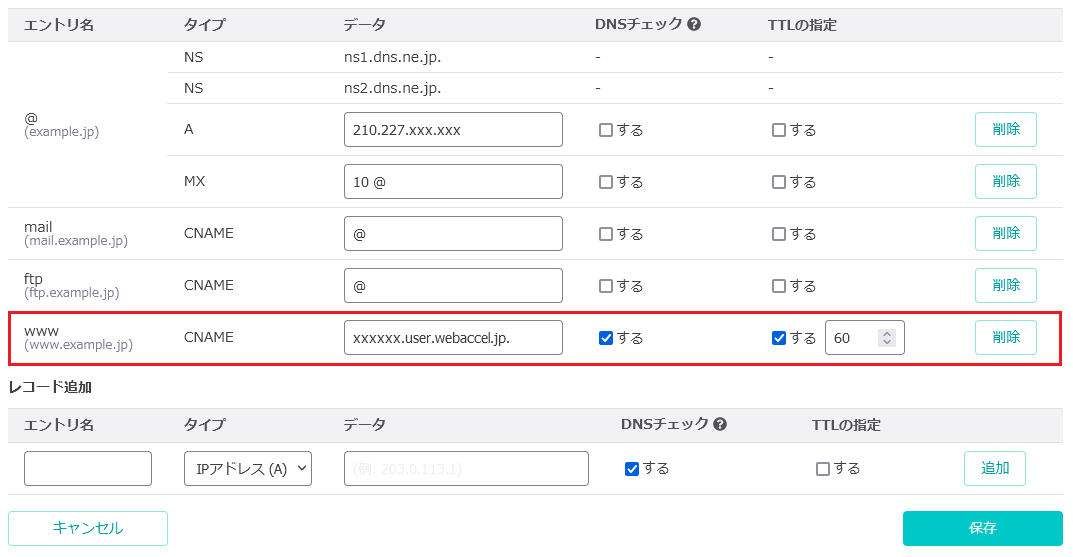This screenshot has height=557, width=1073.
Task: Open the DNSチェック help icon in the レコード追加 section
Action: point(720,424)
